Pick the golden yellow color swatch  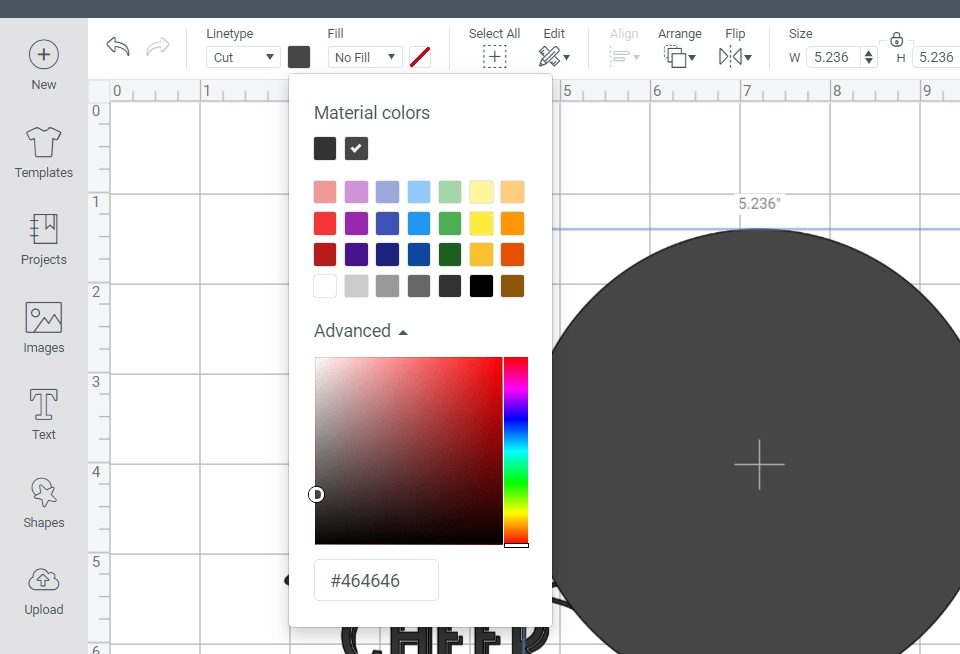(481, 255)
